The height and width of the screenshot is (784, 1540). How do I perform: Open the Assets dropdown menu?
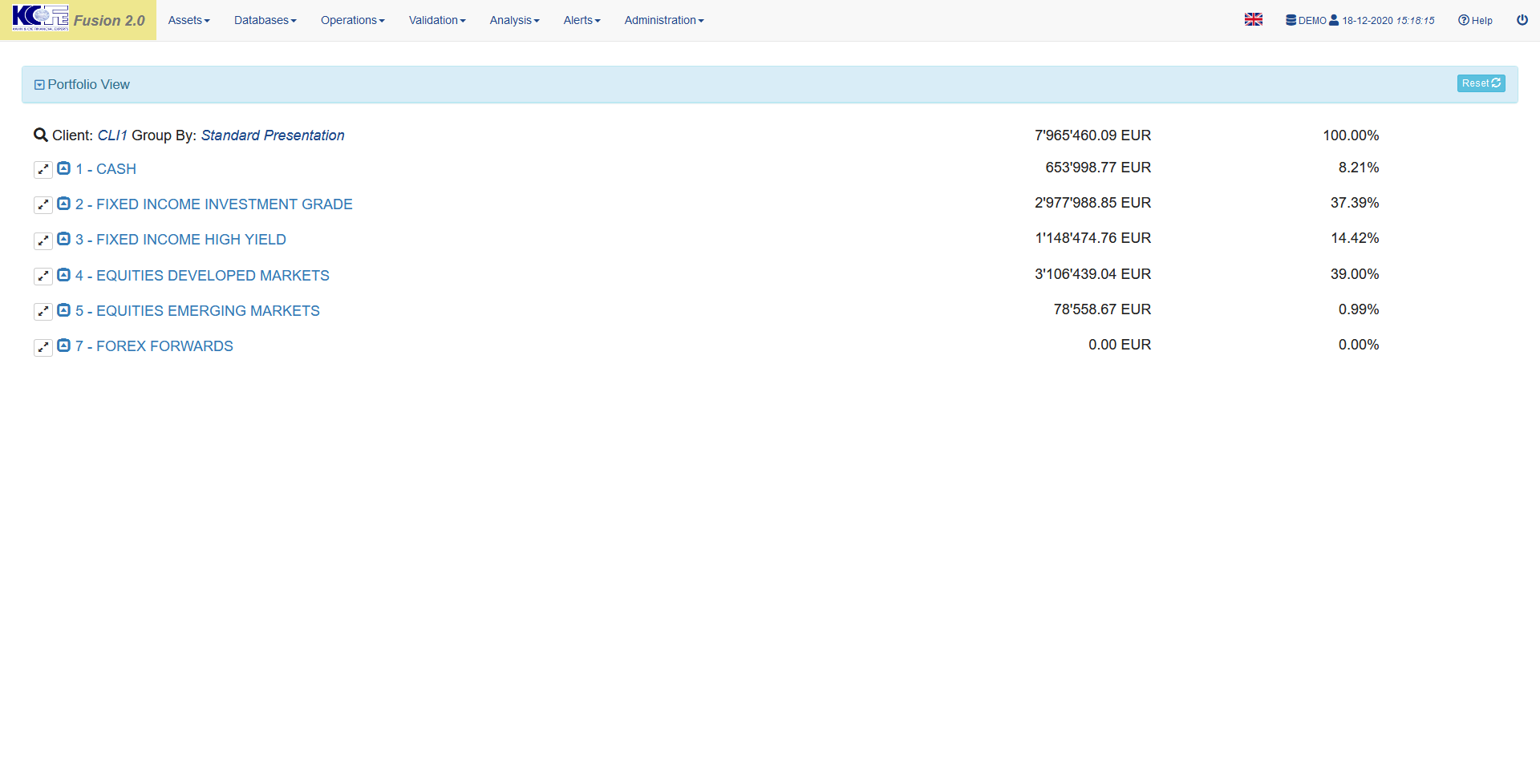pyautogui.click(x=188, y=20)
